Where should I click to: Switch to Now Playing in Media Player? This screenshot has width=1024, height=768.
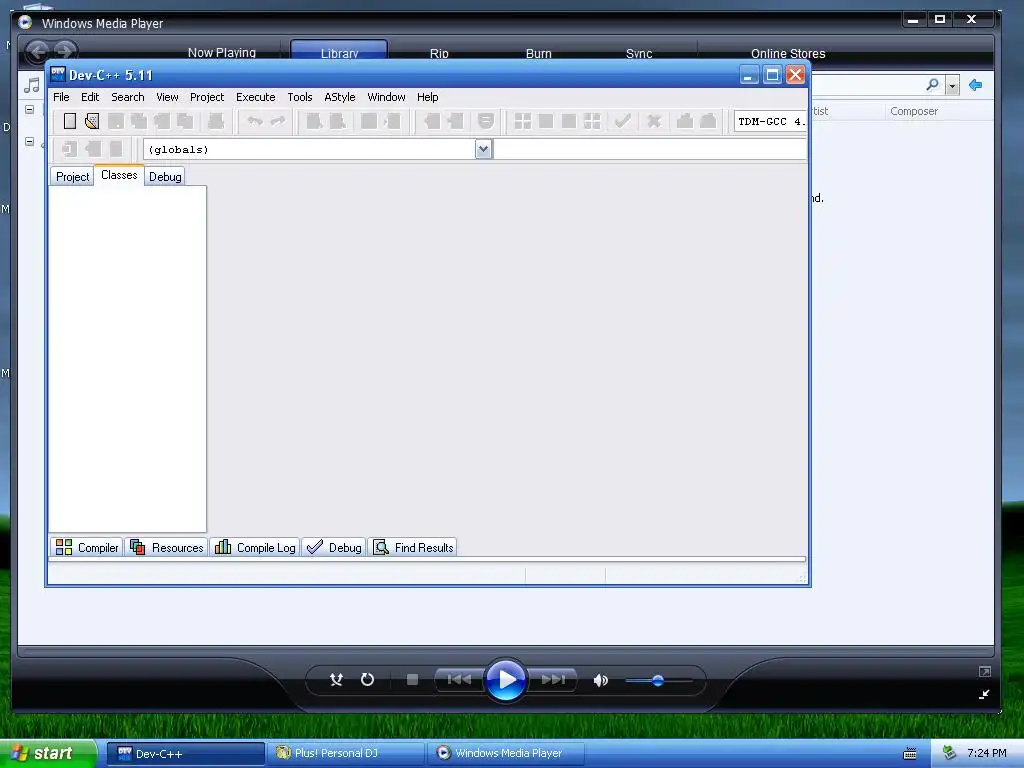point(222,53)
